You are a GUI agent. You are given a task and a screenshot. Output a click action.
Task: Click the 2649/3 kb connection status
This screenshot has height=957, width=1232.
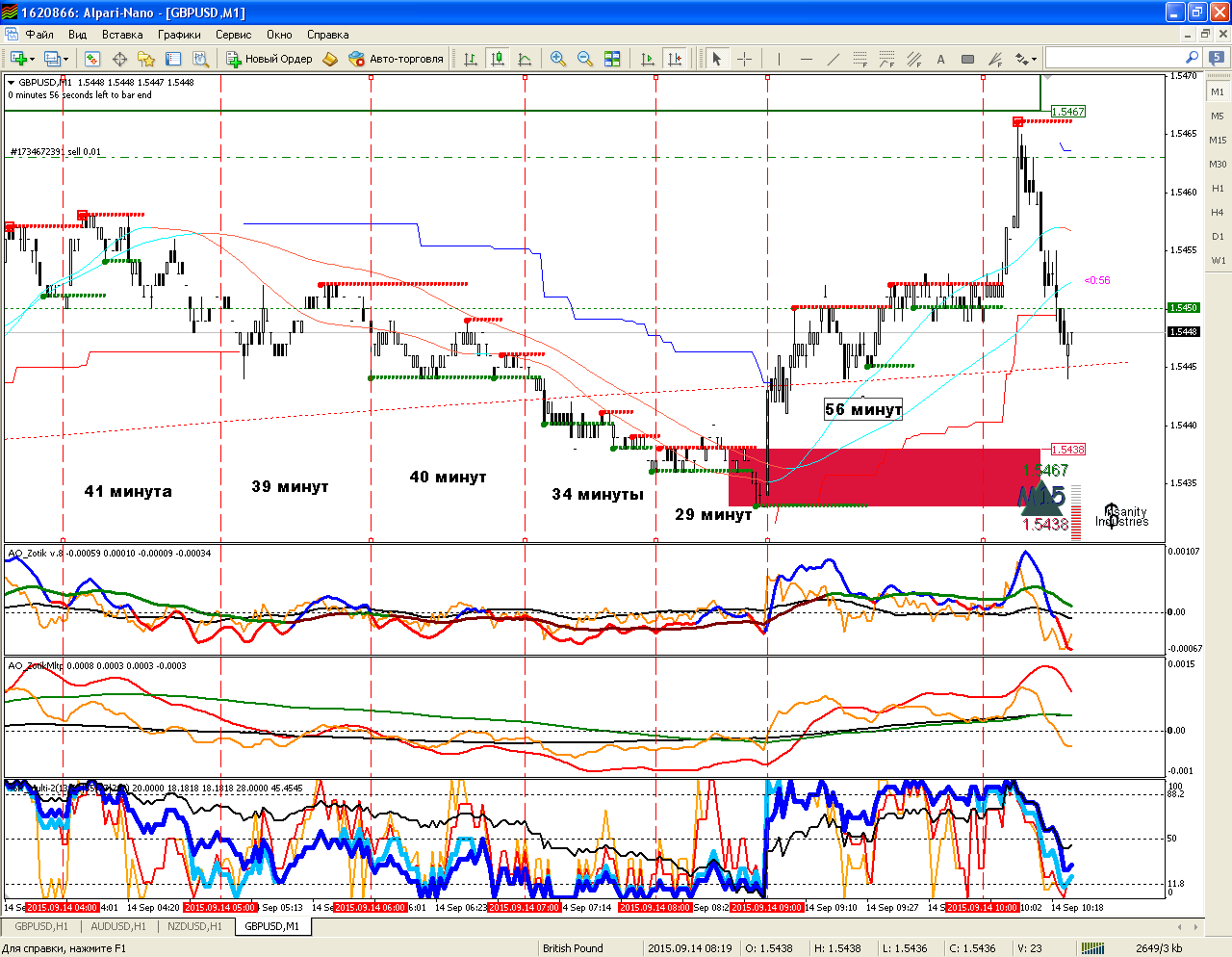click(1159, 948)
